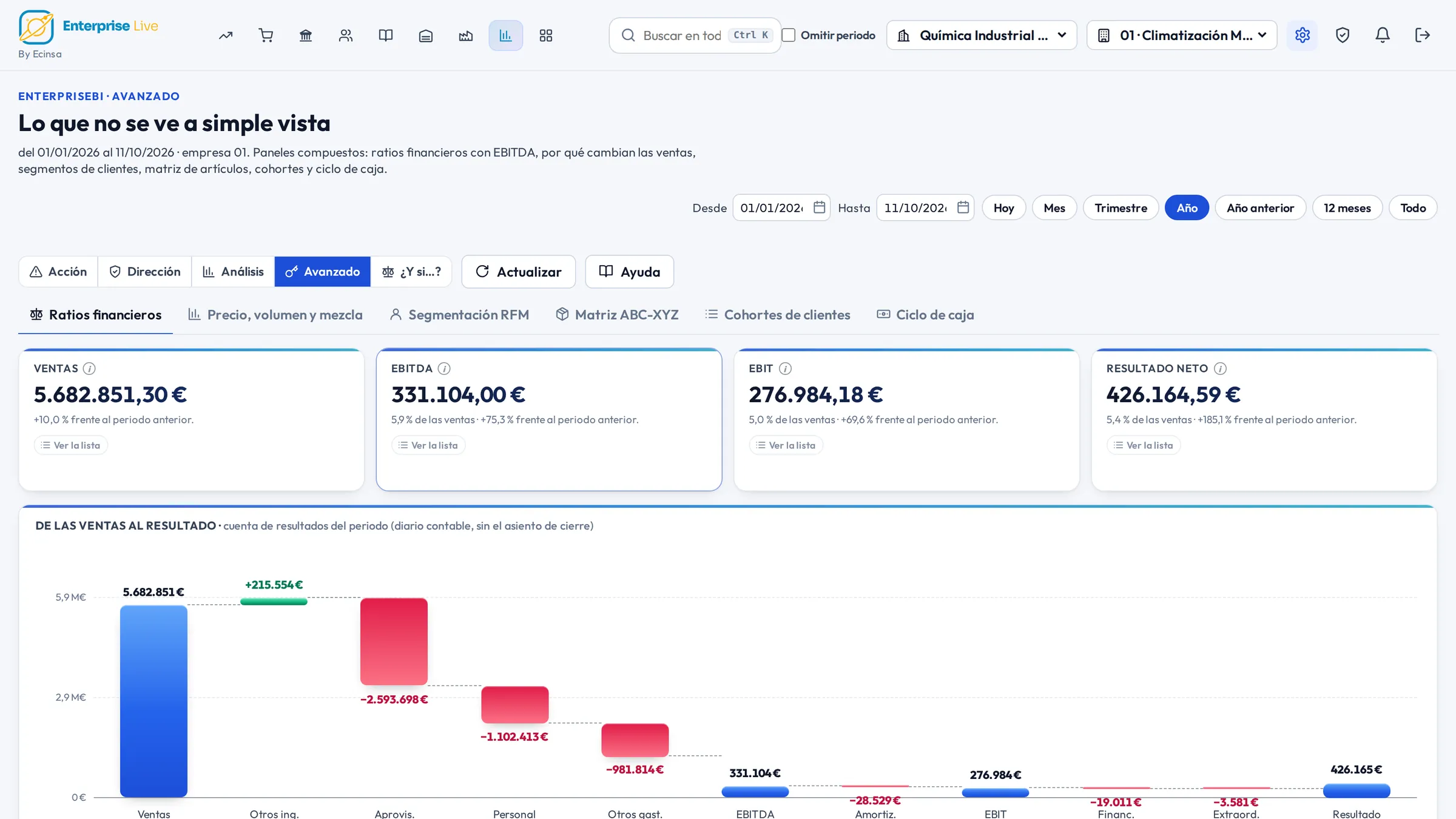Click the info icon next to VENTAS
This screenshot has width=1456, height=819.
(89, 368)
